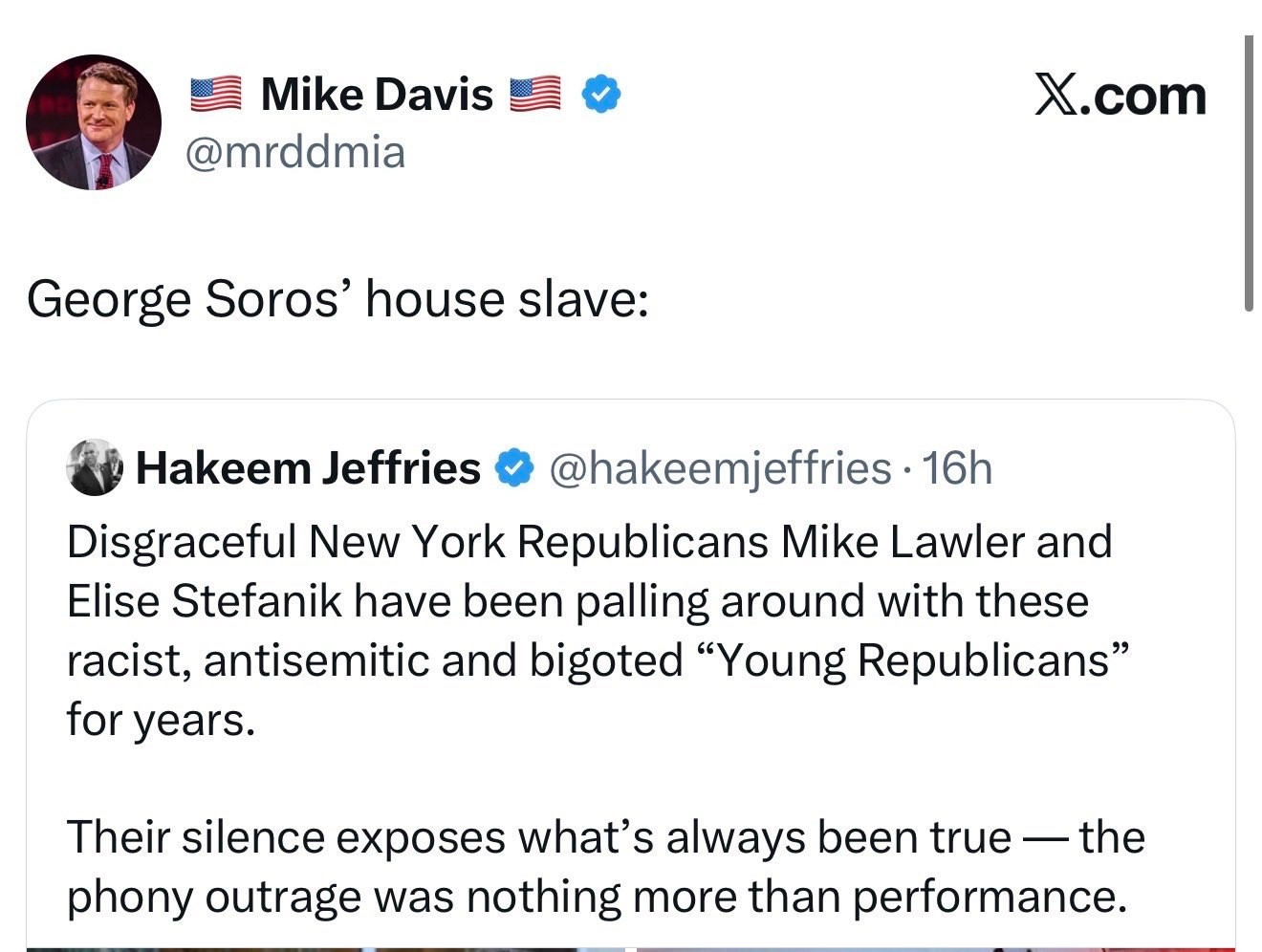Open the @mrddmia handle
The height and width of the screenshot is (952, 1262).
(x=294, y=152)
